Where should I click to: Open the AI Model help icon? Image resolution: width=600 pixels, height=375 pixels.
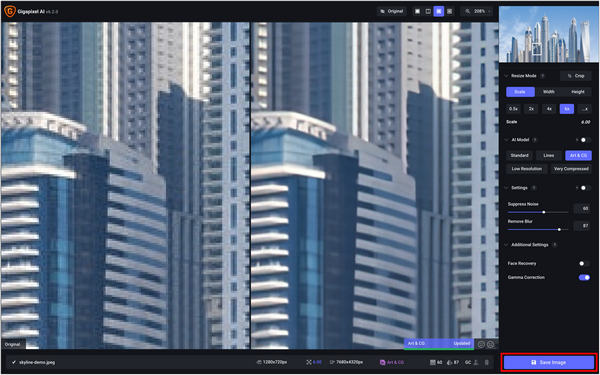click(x=535, y=140)
